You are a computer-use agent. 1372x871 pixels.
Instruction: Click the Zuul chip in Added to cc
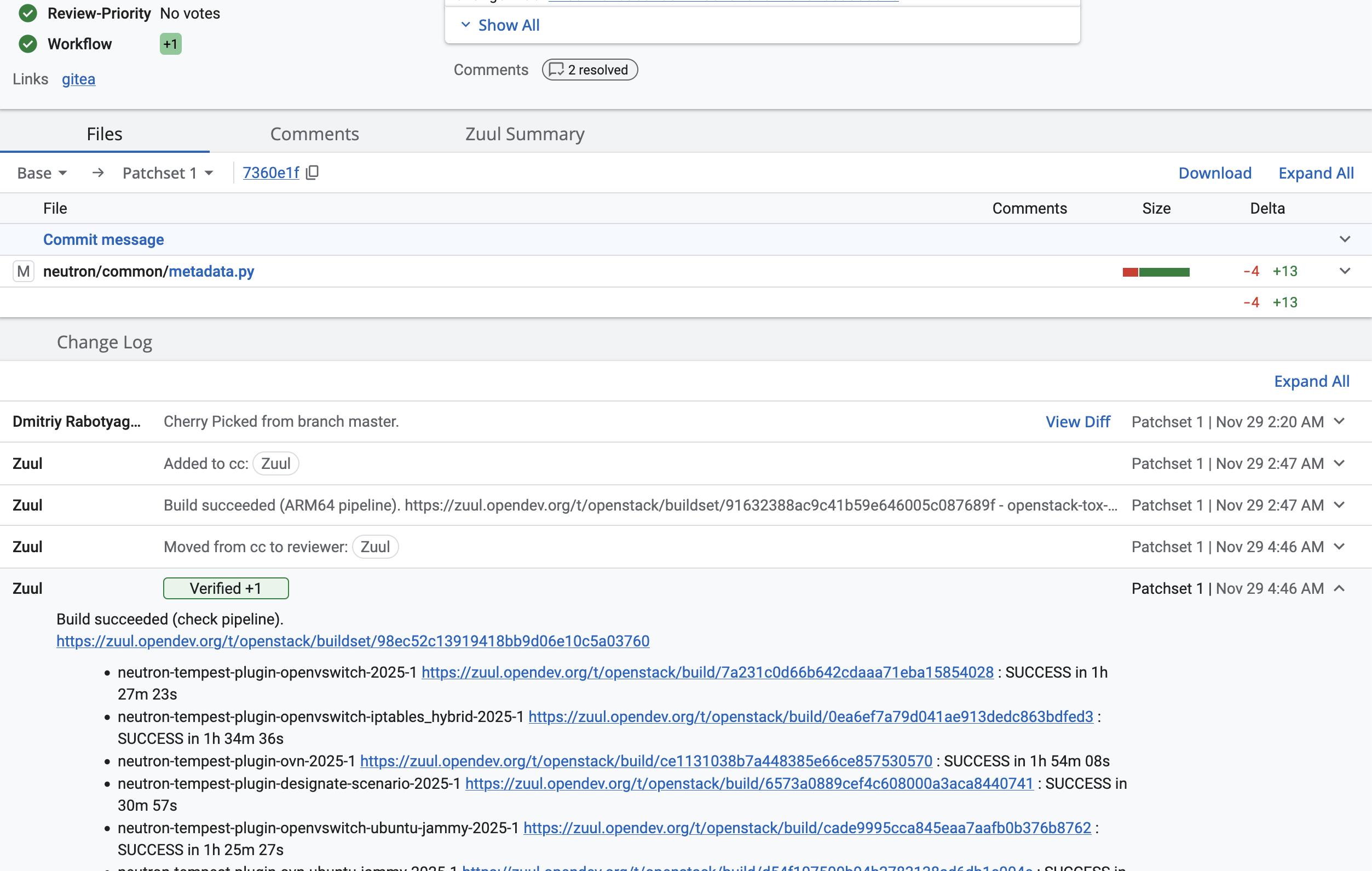[x=276, y=463]
